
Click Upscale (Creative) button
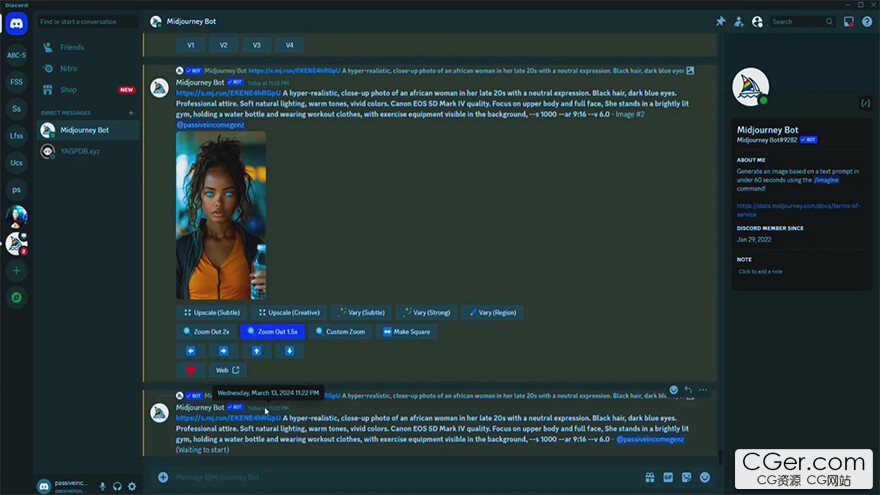coord(289,313)
